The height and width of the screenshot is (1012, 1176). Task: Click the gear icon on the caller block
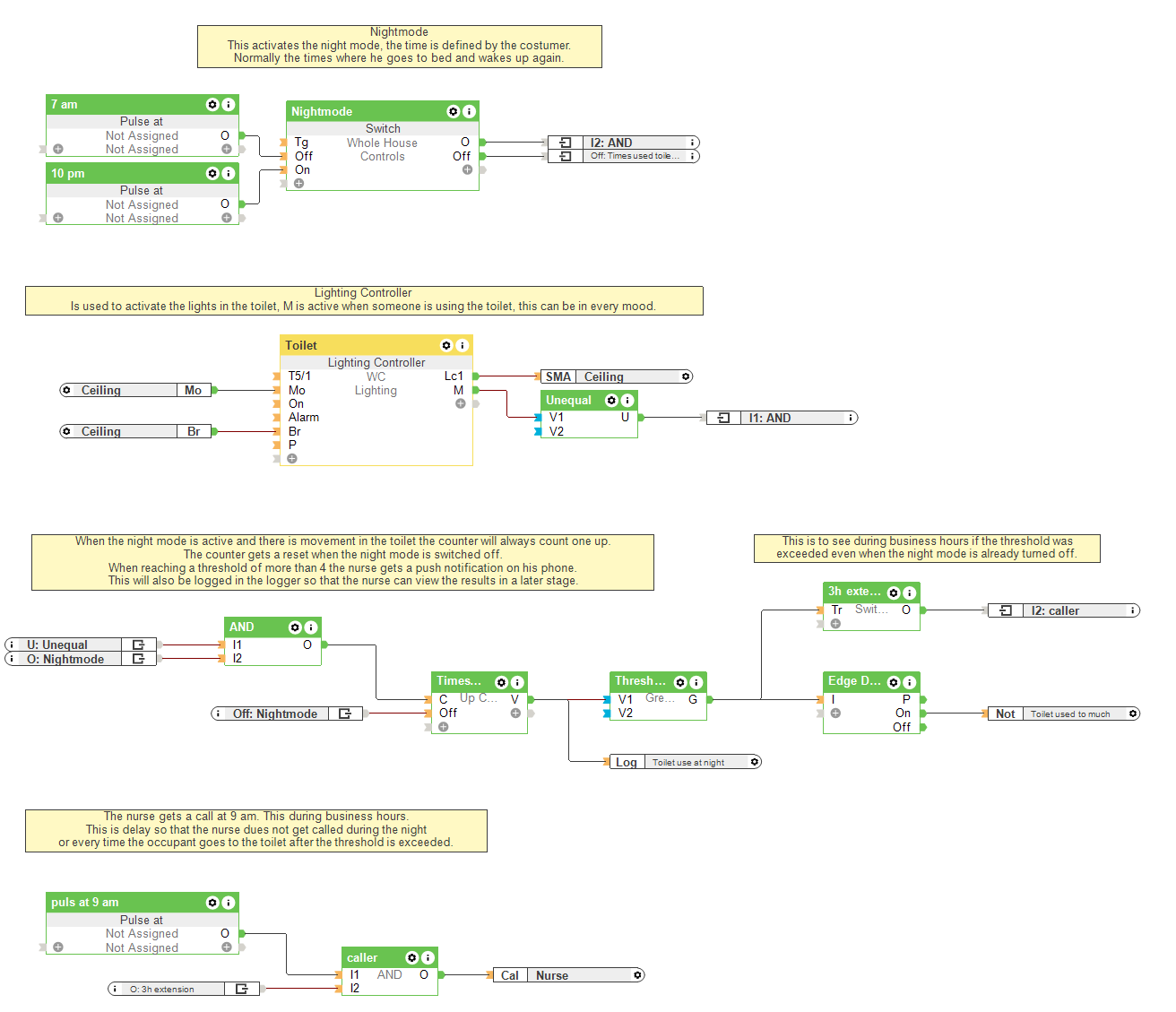[x=412, y=958]
